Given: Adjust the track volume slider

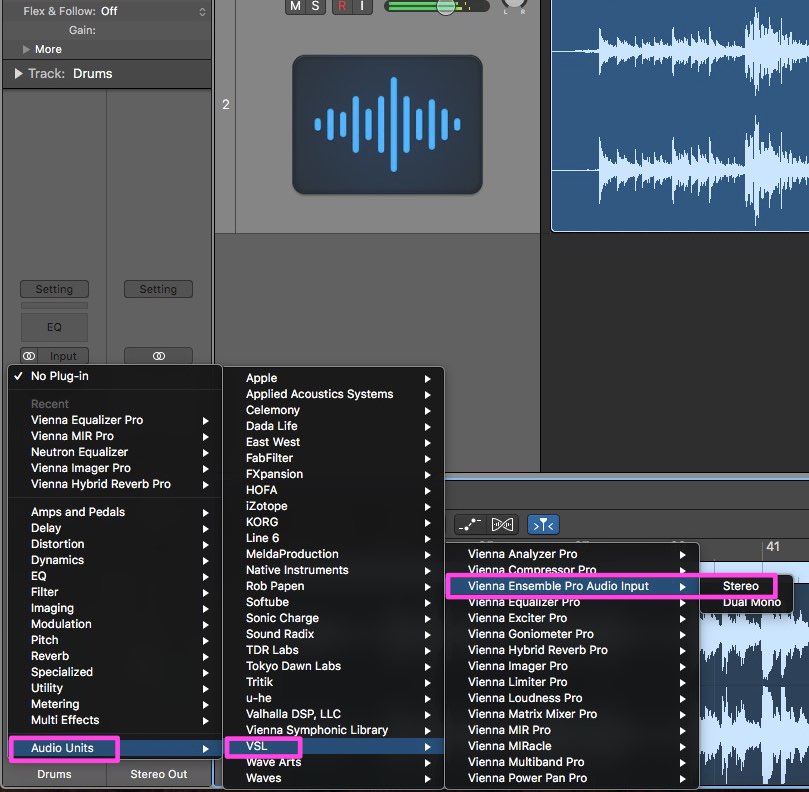Looking at the screenshot, I should pyautogui.click(x=436, y=6).
